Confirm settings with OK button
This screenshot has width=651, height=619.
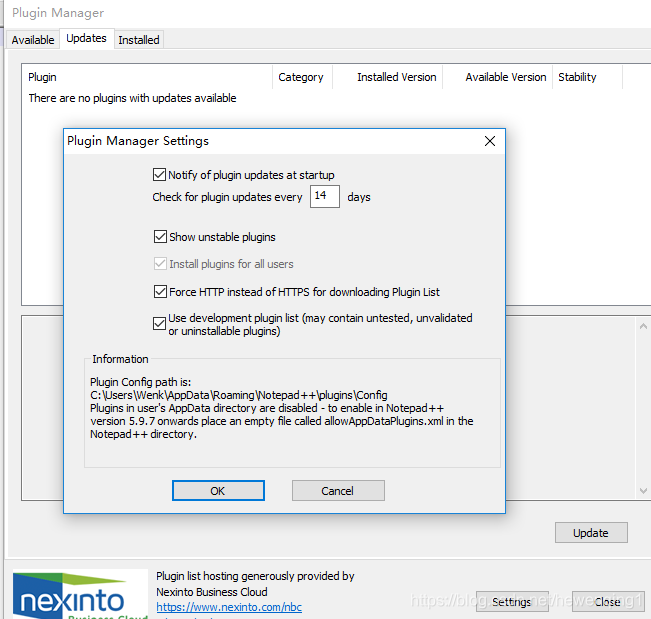click(x=218, y=491)
